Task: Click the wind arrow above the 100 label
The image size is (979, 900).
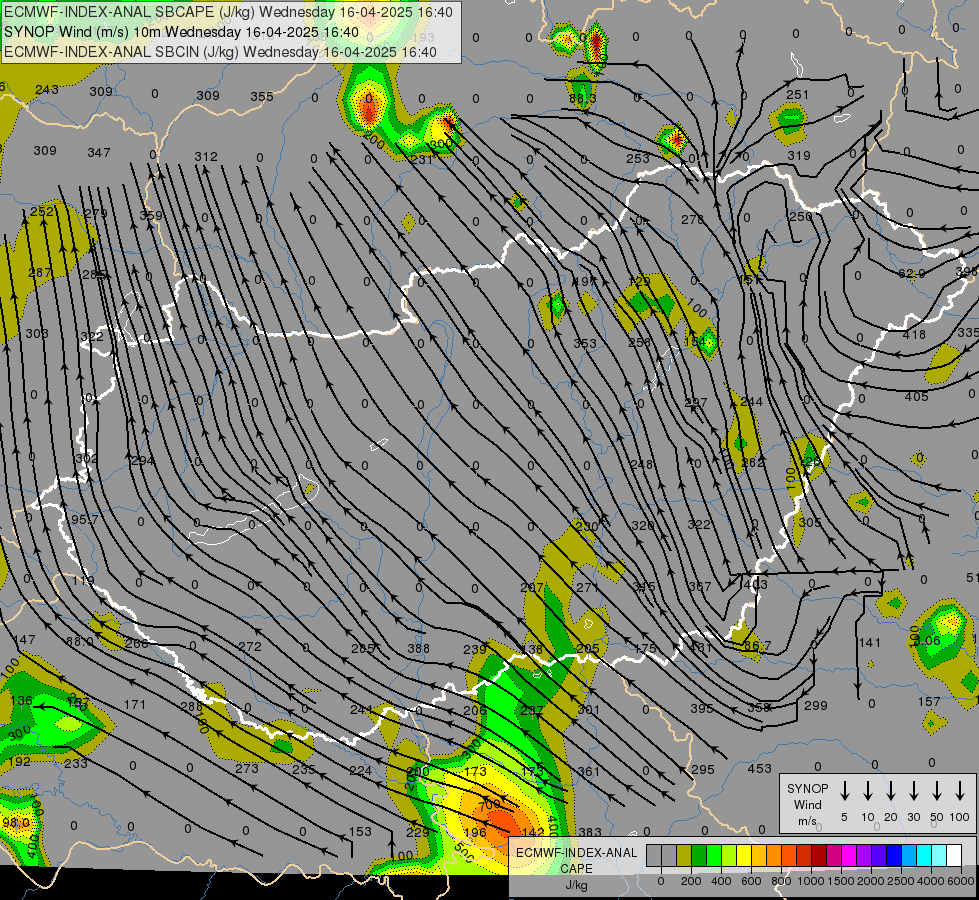Action: pos(960,791)
